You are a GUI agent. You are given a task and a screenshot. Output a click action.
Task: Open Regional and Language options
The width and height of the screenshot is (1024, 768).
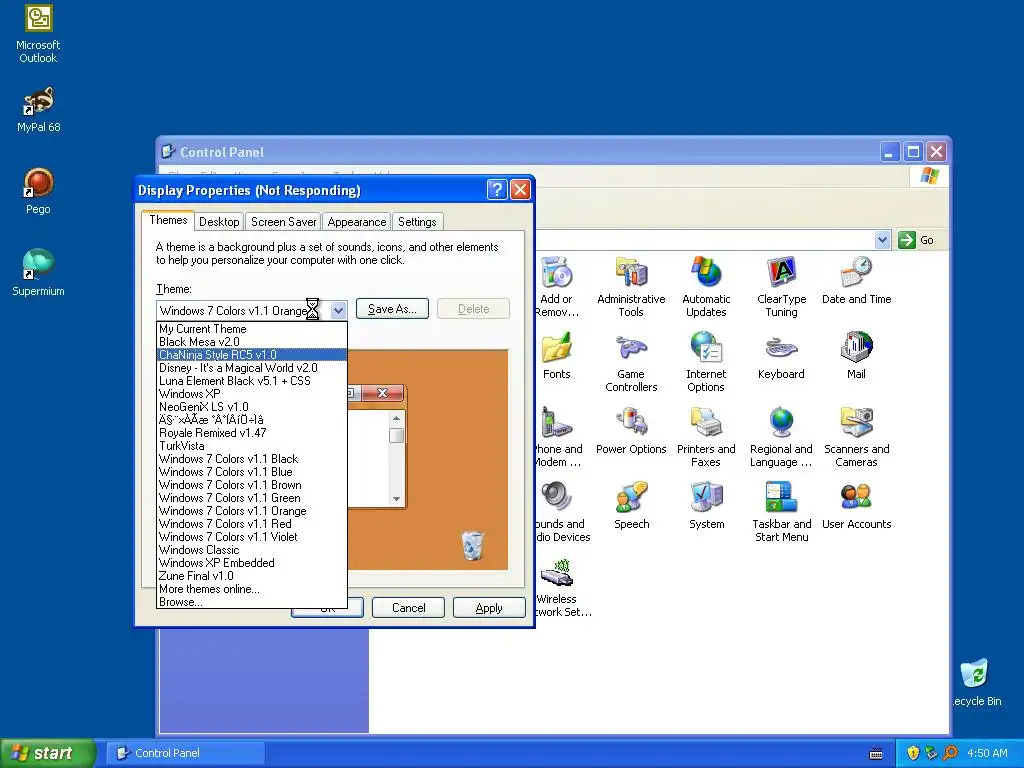781,438
